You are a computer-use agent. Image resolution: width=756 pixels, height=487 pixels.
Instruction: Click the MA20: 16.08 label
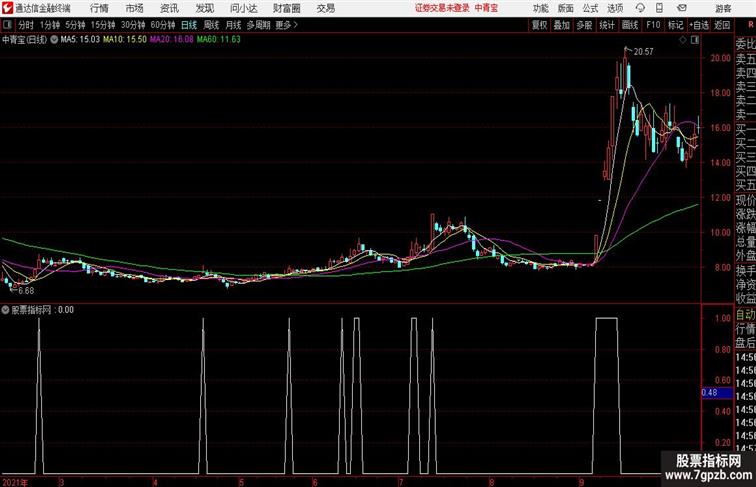tap(172, 40)
